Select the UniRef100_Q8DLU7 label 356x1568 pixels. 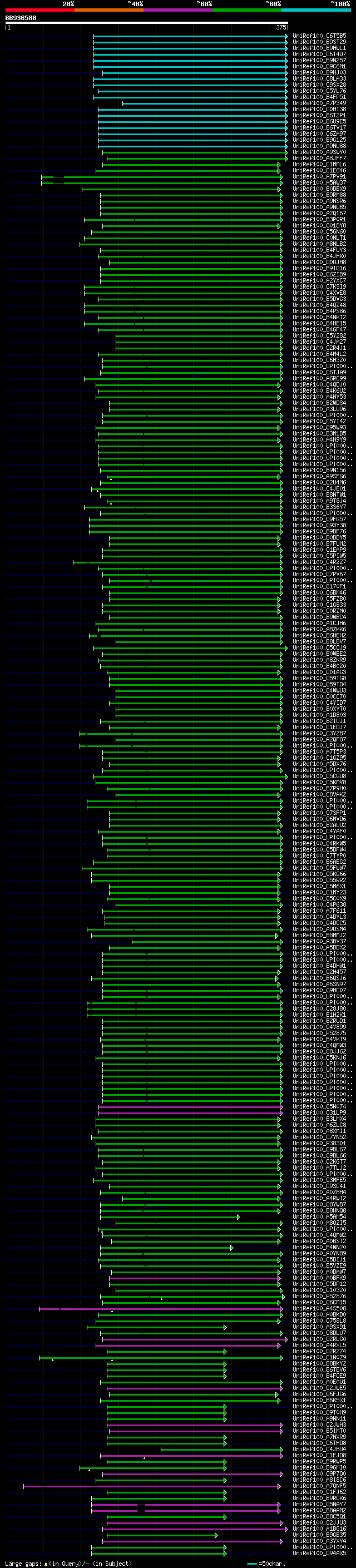pyautogui.click(x=319, y=1333)
